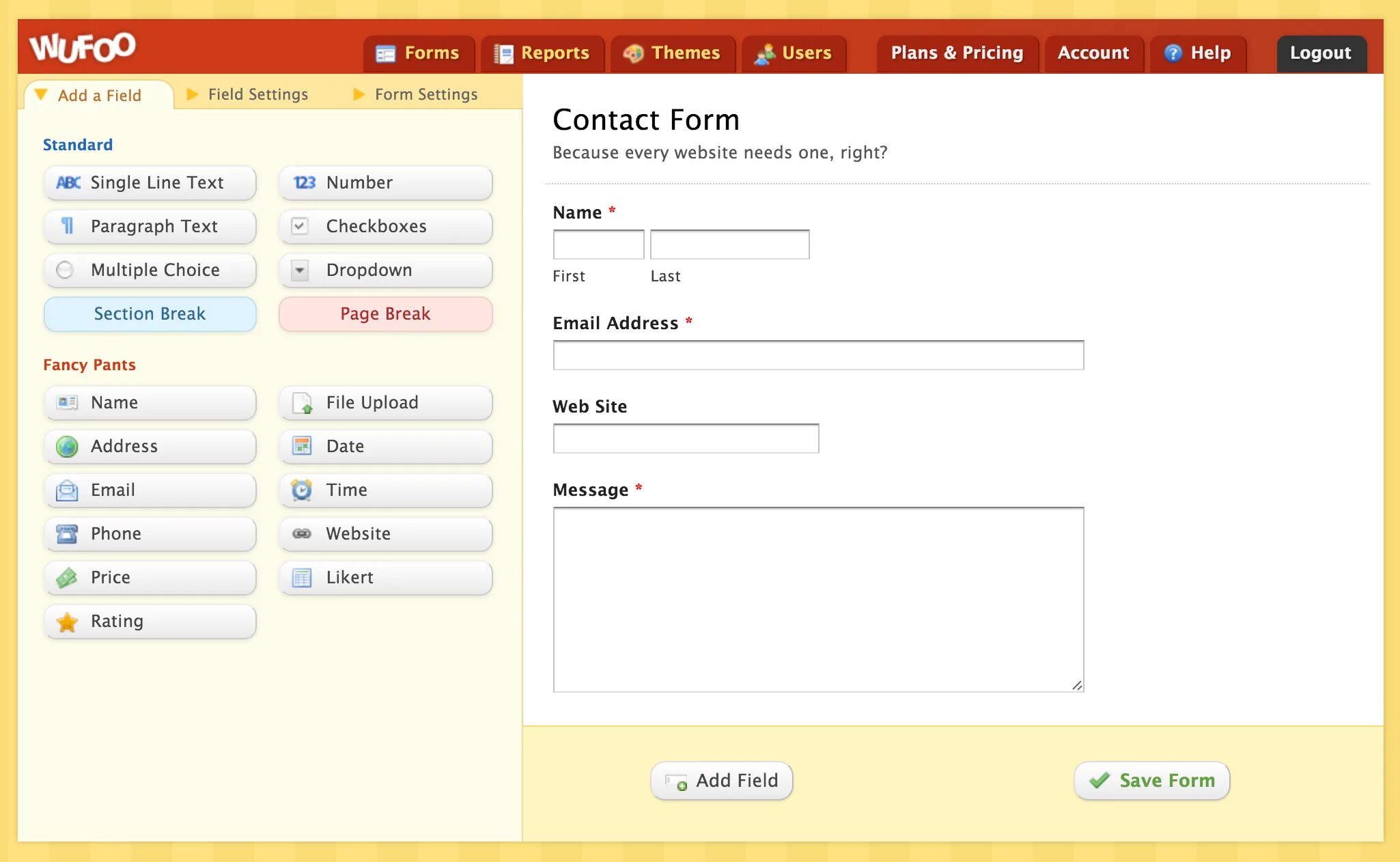The height and width of the screenshot is (862, 1400).
Task: Click the Message text area
Action: 818,600
